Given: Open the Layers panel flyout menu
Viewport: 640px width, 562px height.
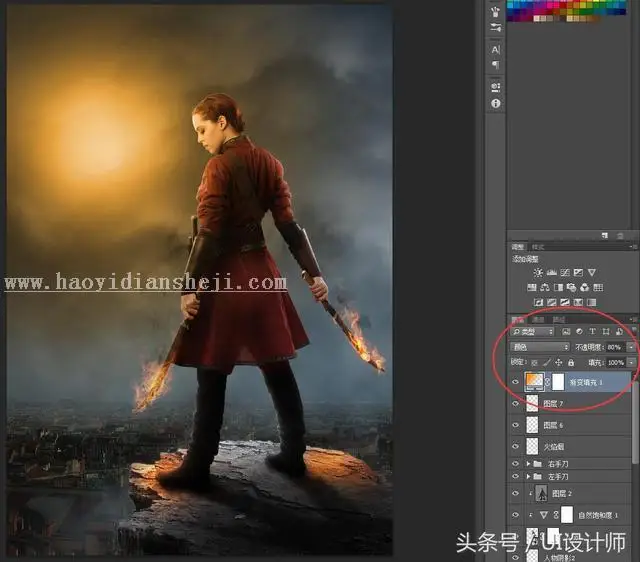Looking at the screenshot, I should point(633,319).
